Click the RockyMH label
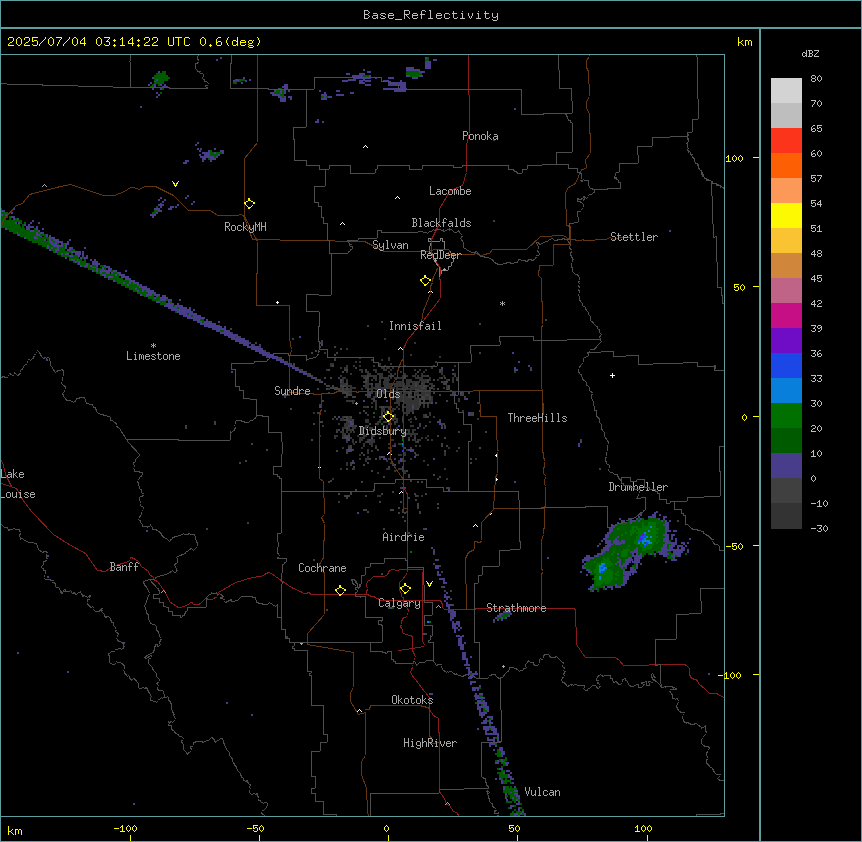862x842 pixels. pos(245,227)
